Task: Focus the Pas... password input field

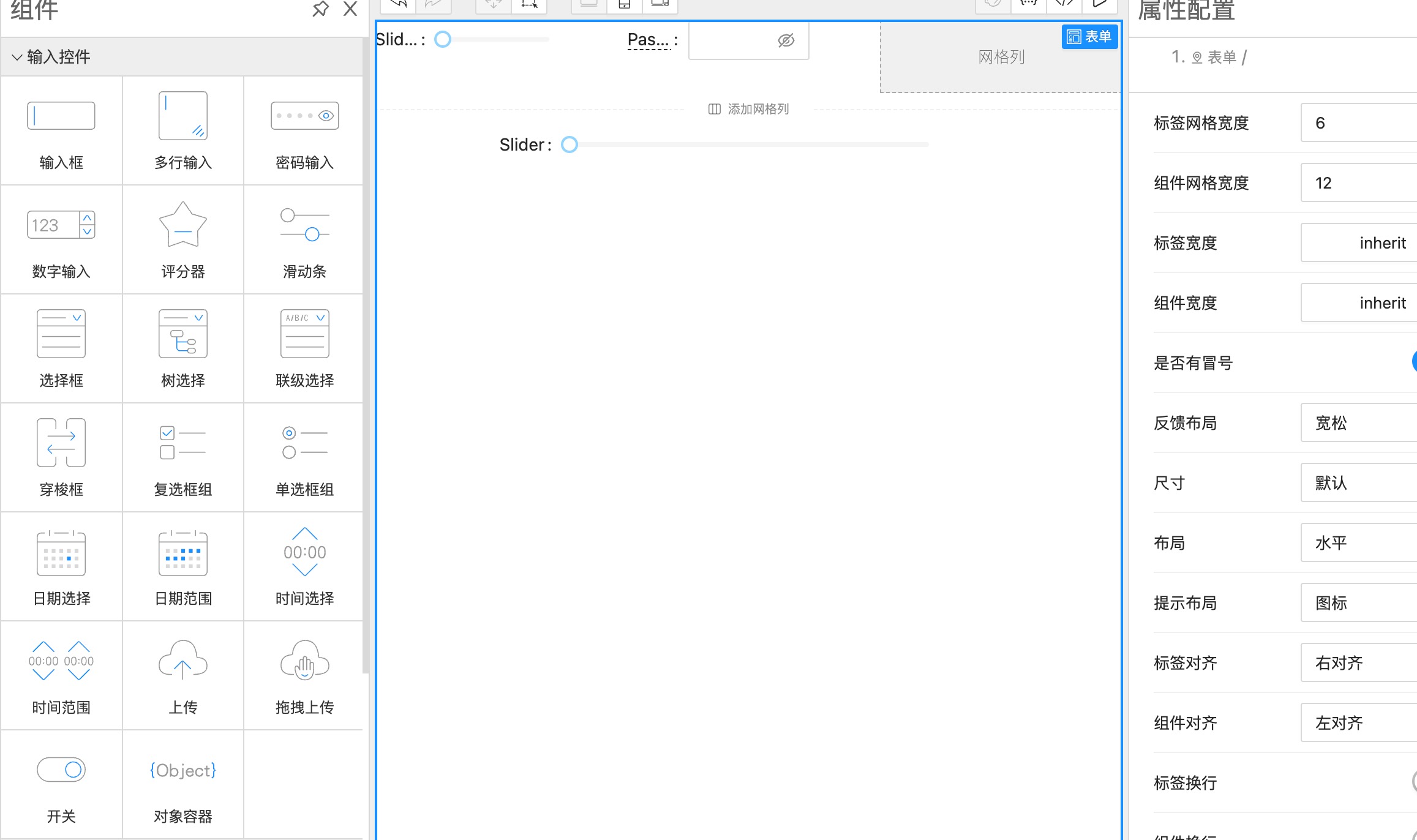Action: pyautogui.click(x=748, y=40)
